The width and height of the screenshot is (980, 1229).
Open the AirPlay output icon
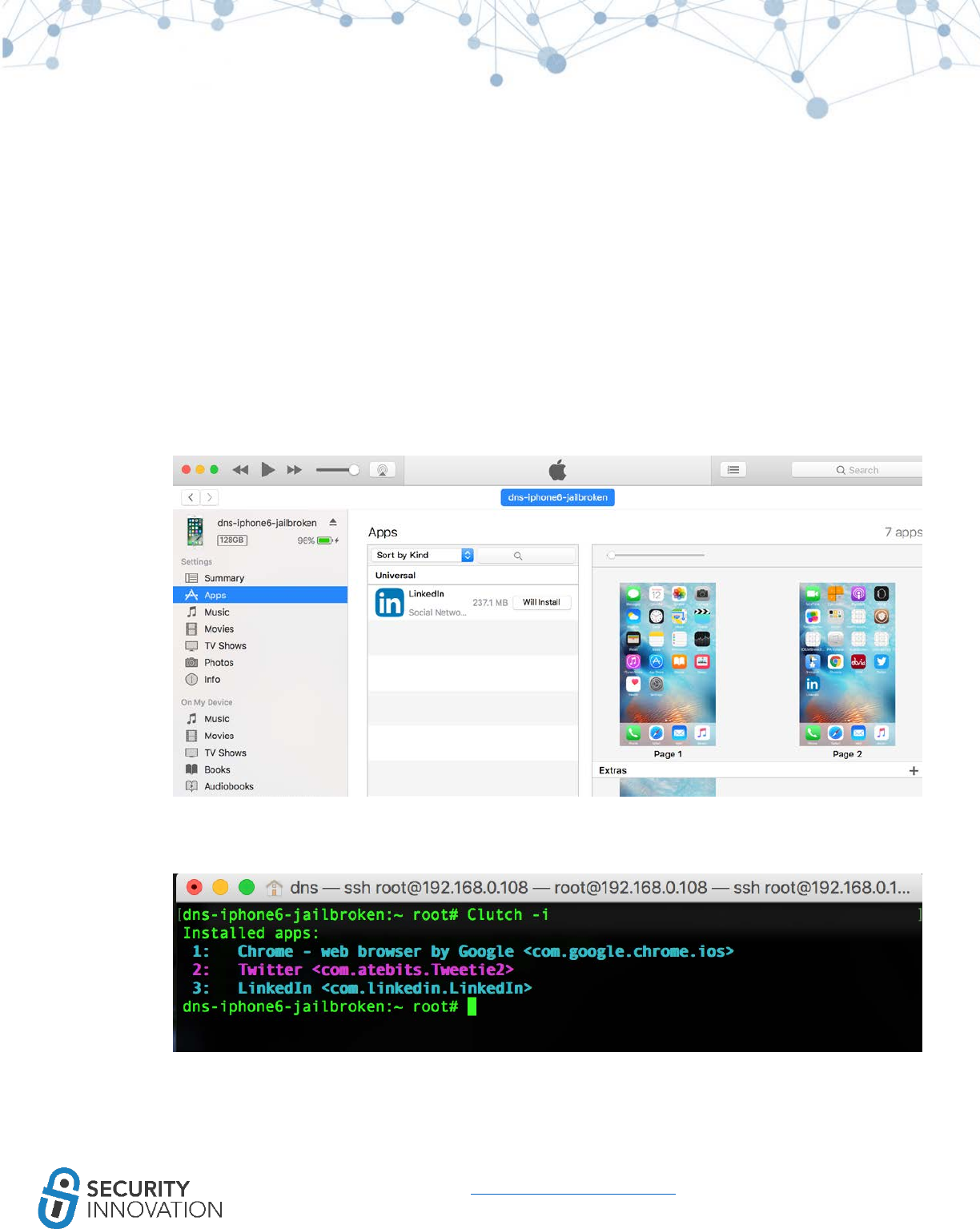click(383, 470)
